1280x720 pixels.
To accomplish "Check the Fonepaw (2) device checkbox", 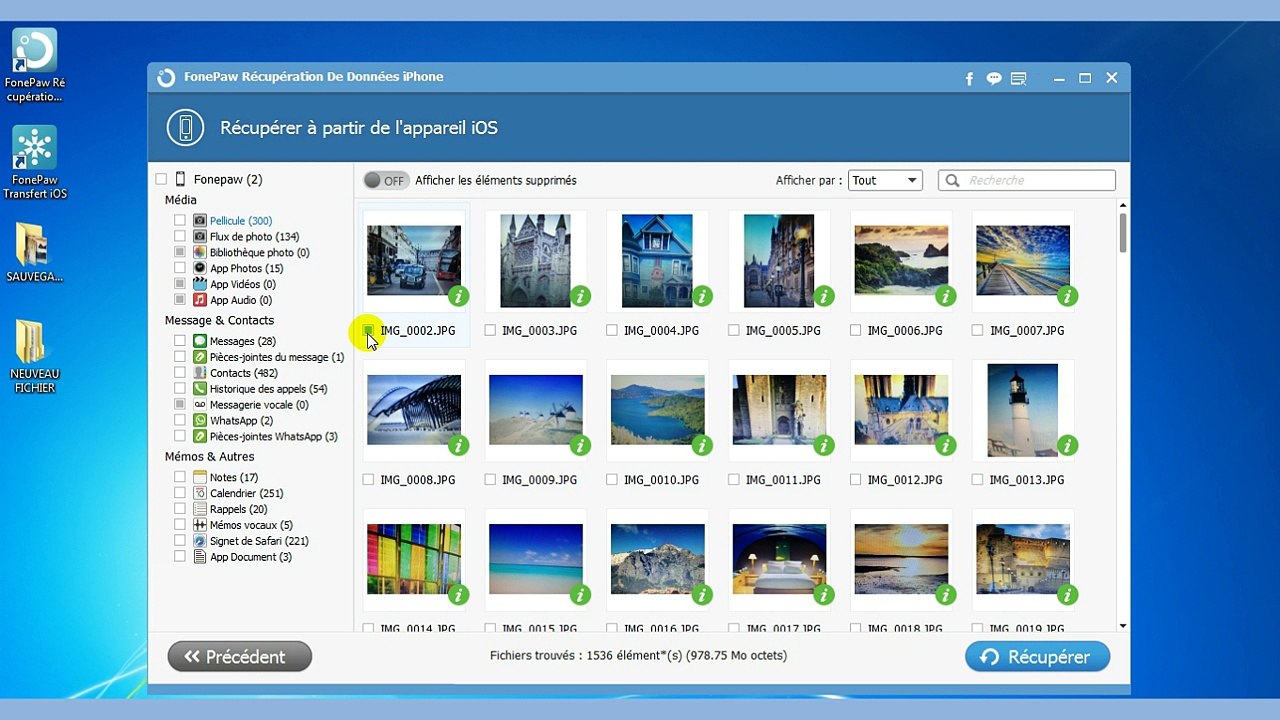I will 161,180.
